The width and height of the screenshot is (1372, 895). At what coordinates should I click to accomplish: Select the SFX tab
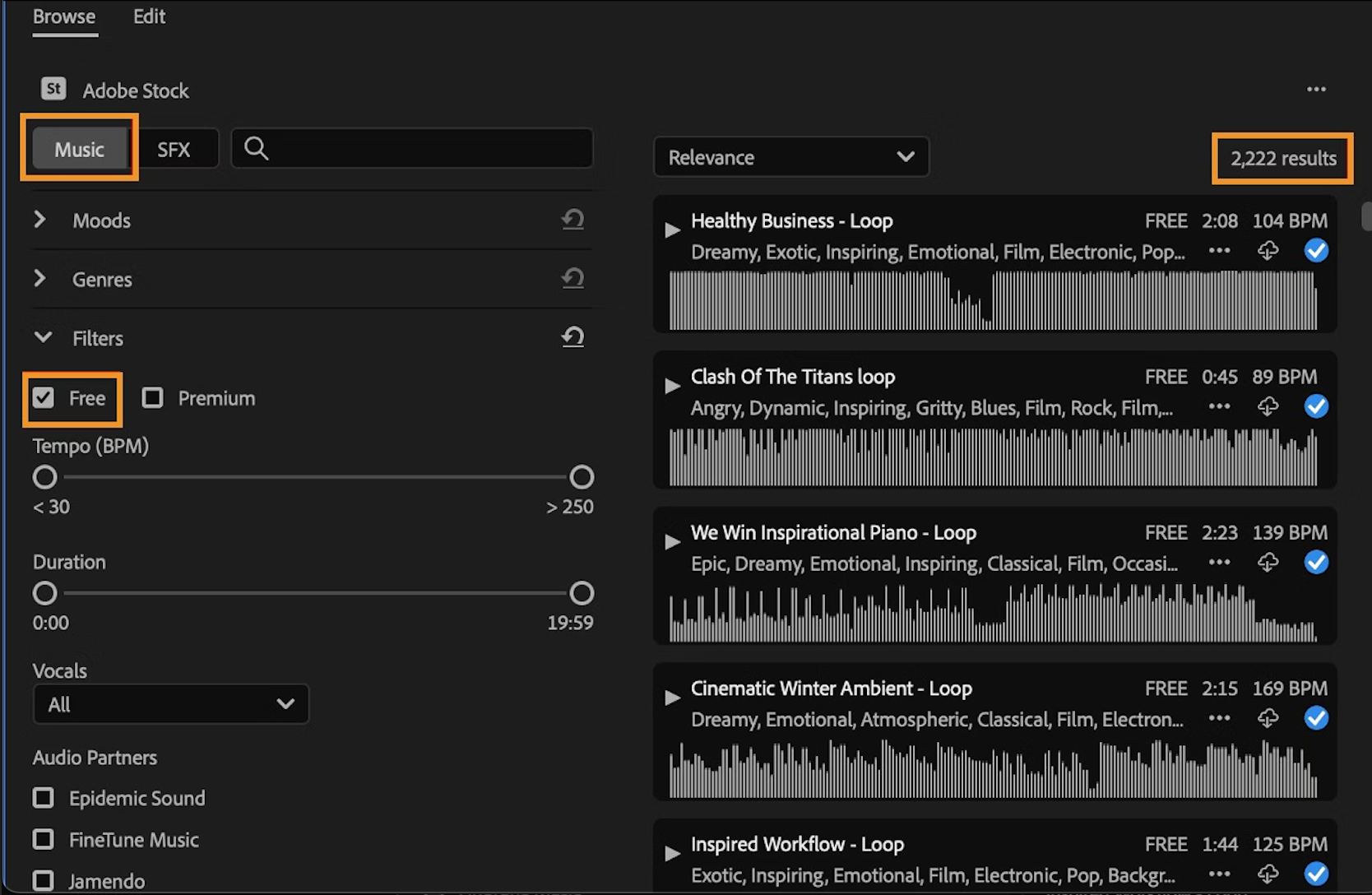pos(174,150)
